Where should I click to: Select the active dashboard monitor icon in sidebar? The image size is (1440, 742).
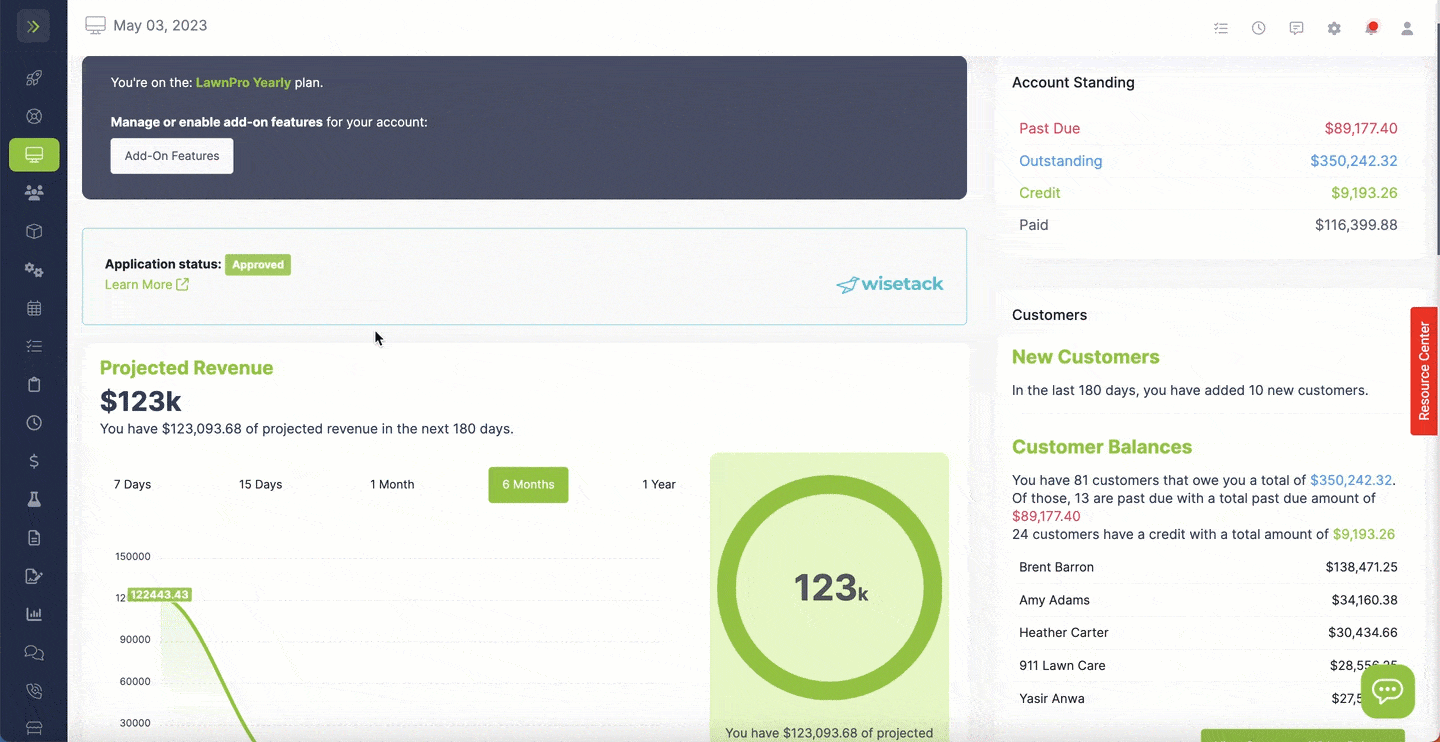pyautogui.click(x=34, y=155)
